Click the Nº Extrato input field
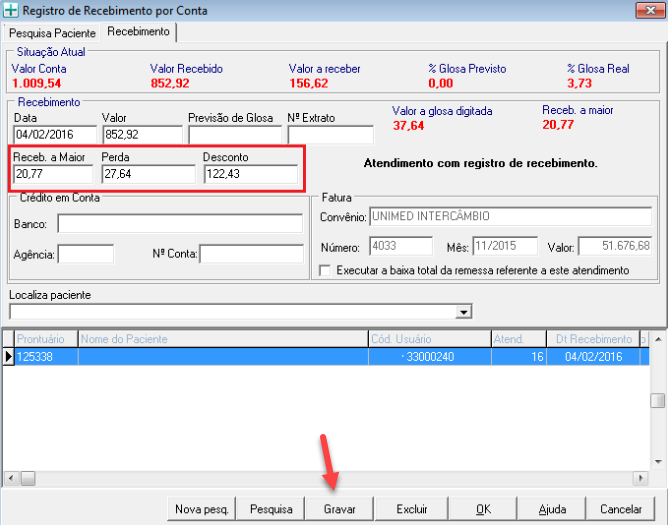This screenshot has width=668, height=525. click(x=331, y=135)
